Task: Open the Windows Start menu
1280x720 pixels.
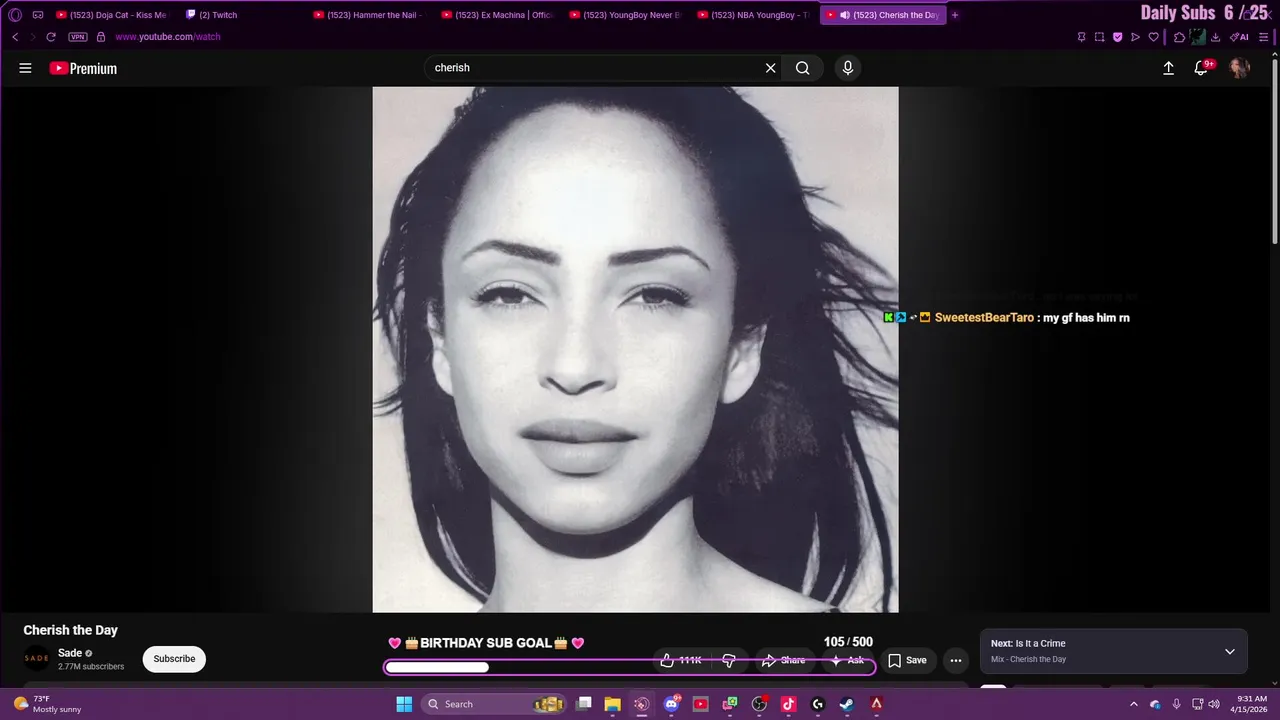Action: click(x=404, y=704)
